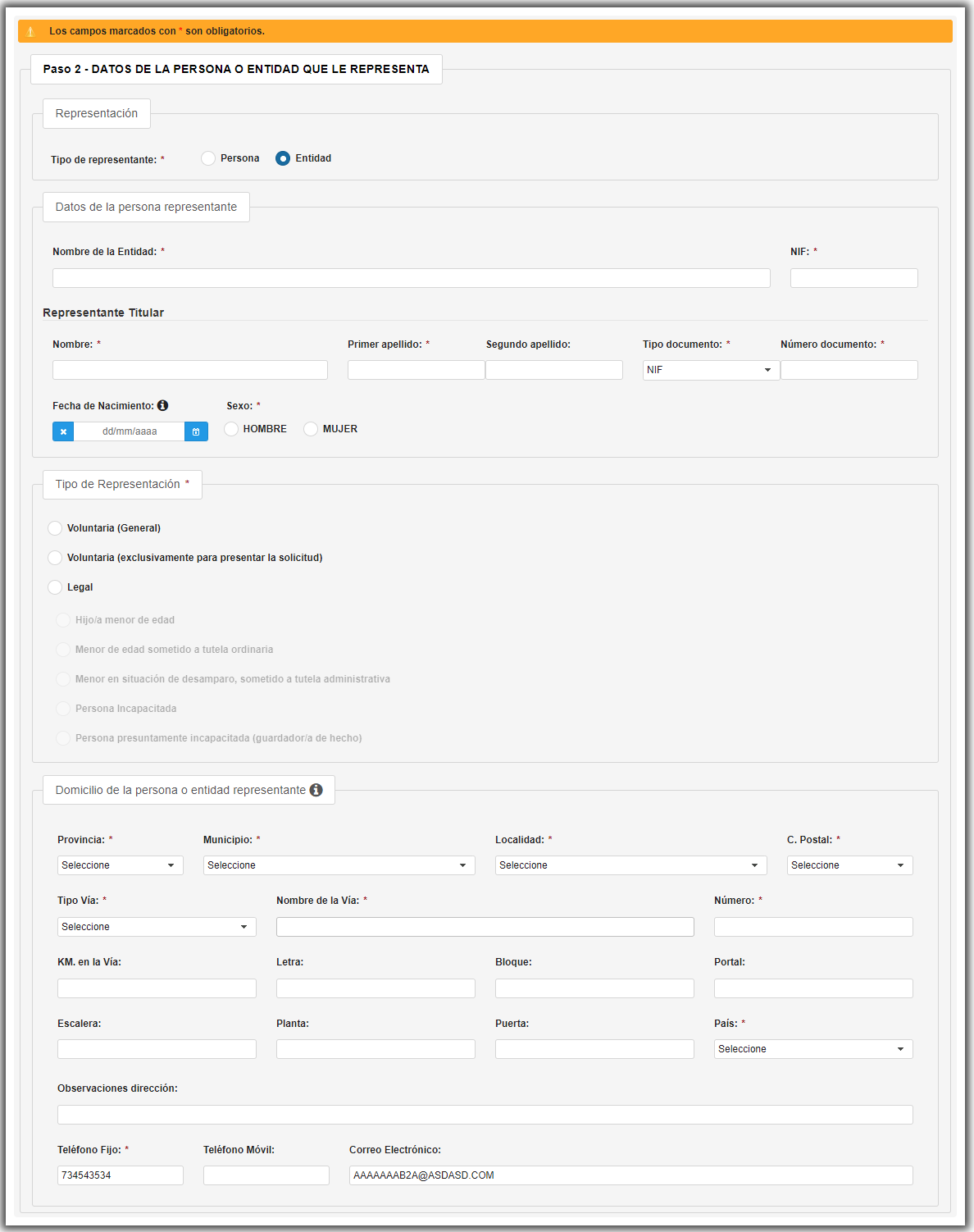
Task: Open the calendar picker for Fecha de Nacimiento
Action: point(196,431)
